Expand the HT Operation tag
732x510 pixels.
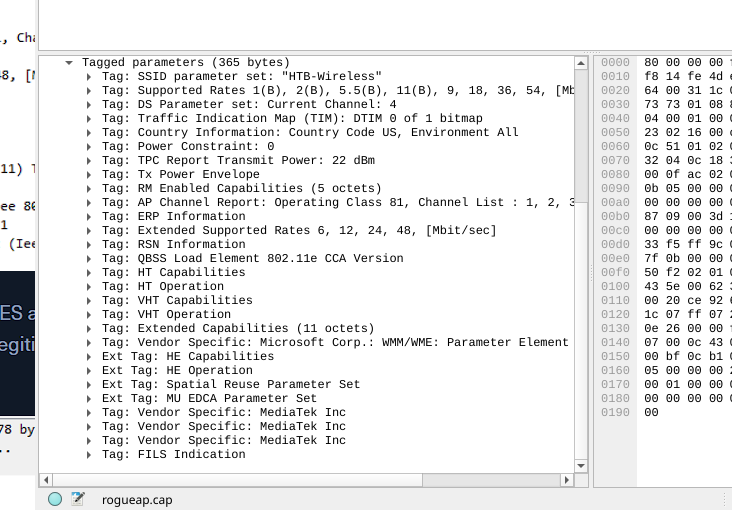pyautogui.click(x=89, y=287)
